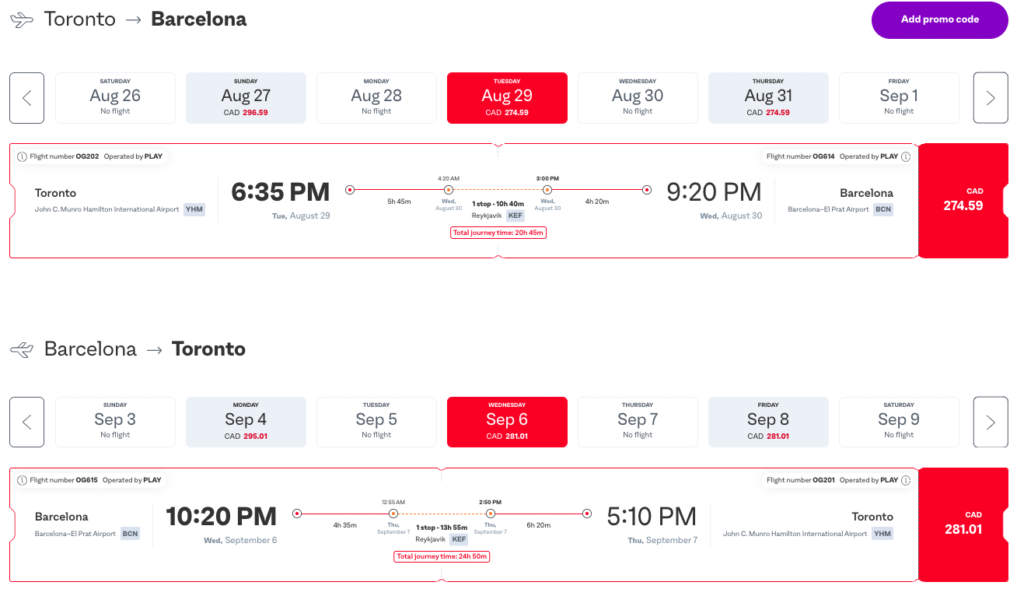The width and height of the screenshot is (1024, 589).
Task: Select Sunday Aug 27 outbound date
Action: click(246, 98)
